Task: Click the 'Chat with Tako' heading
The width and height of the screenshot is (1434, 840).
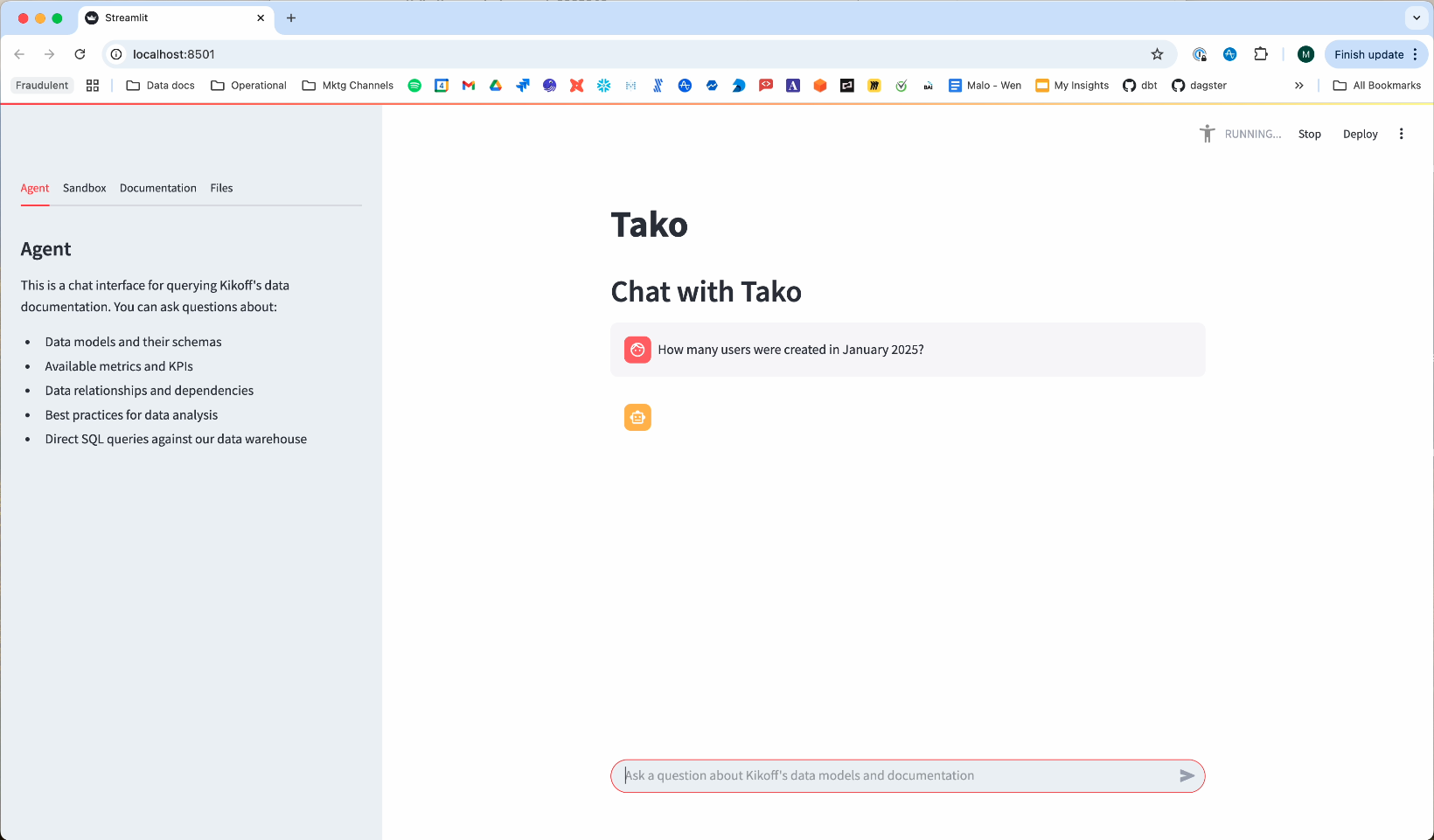Action: tap(707, 292)
